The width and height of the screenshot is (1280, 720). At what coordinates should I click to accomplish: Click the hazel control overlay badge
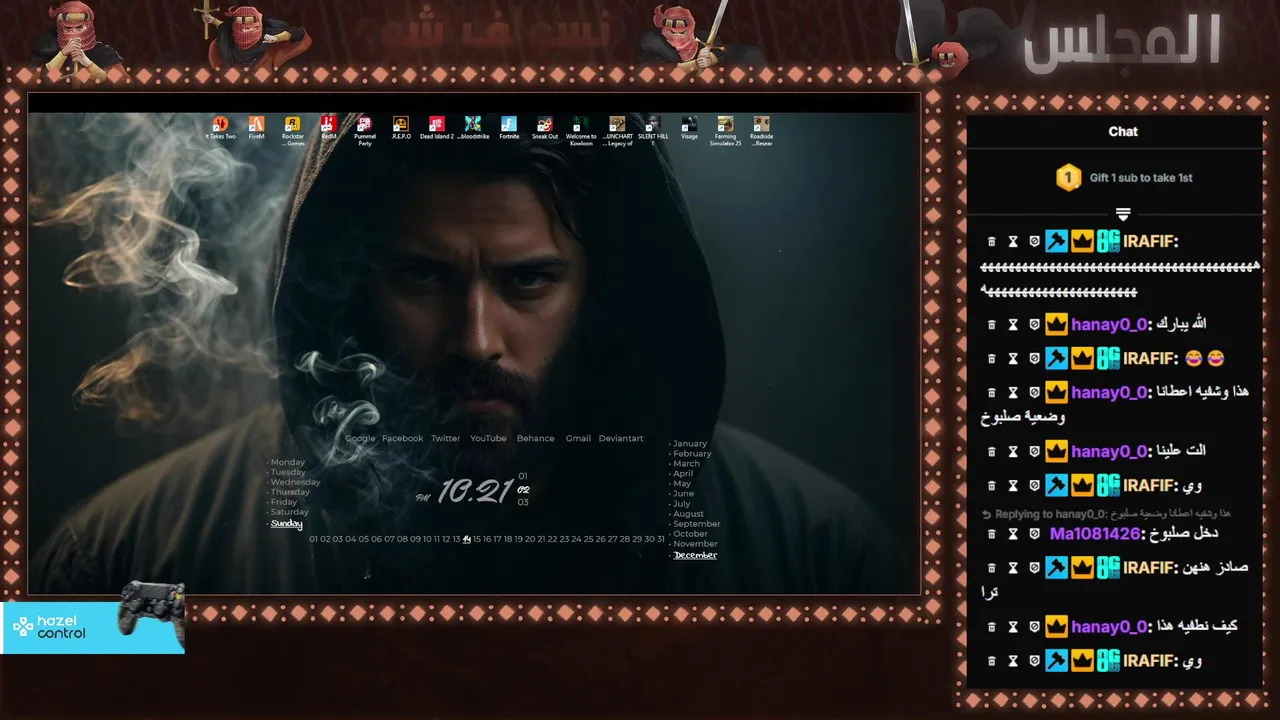(93, 627)
